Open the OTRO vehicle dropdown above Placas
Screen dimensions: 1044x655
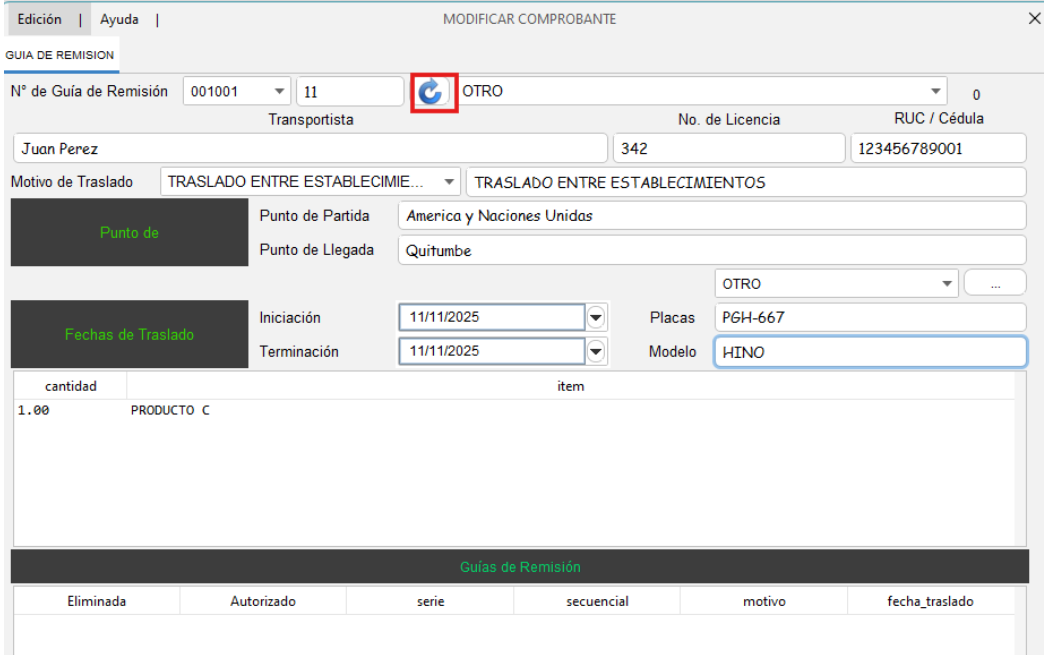(947, 284)
